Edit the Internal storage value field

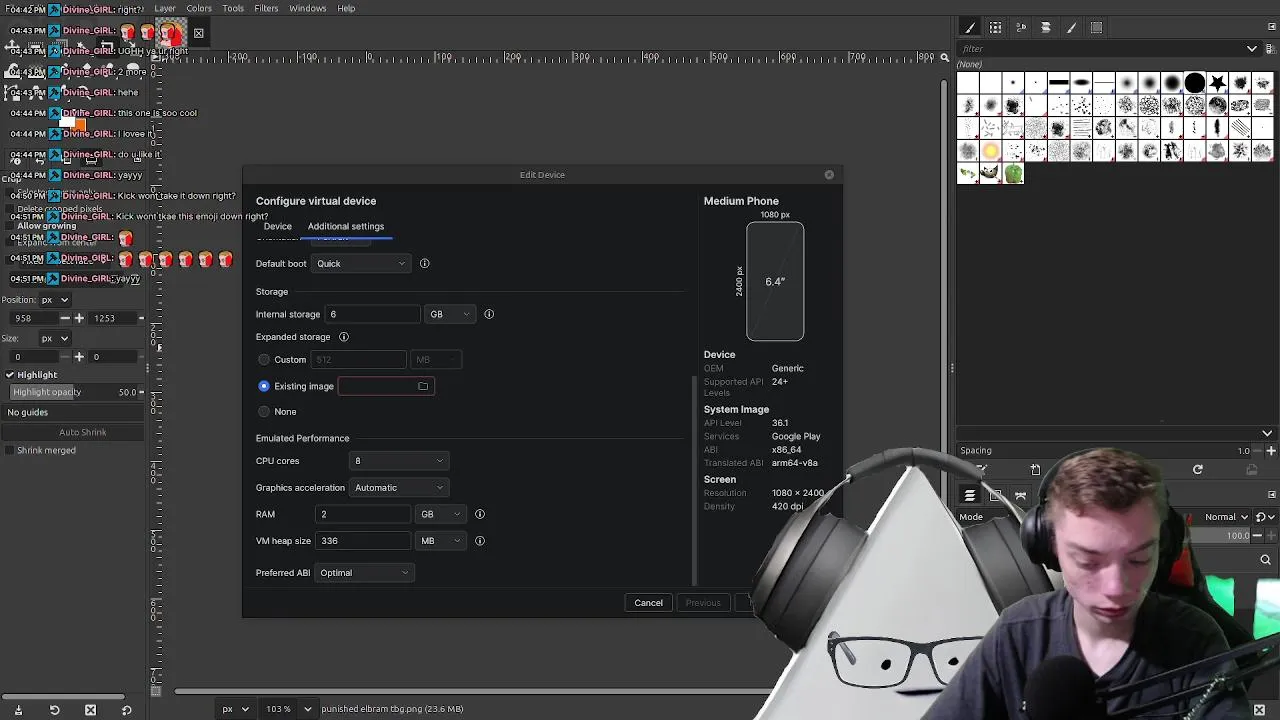coord(372,314)
